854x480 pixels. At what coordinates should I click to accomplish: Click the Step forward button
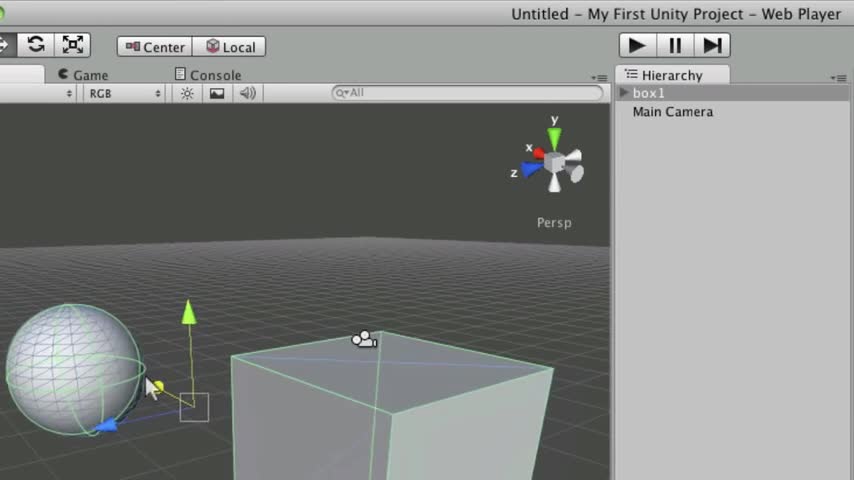click(x=712, y=45)
